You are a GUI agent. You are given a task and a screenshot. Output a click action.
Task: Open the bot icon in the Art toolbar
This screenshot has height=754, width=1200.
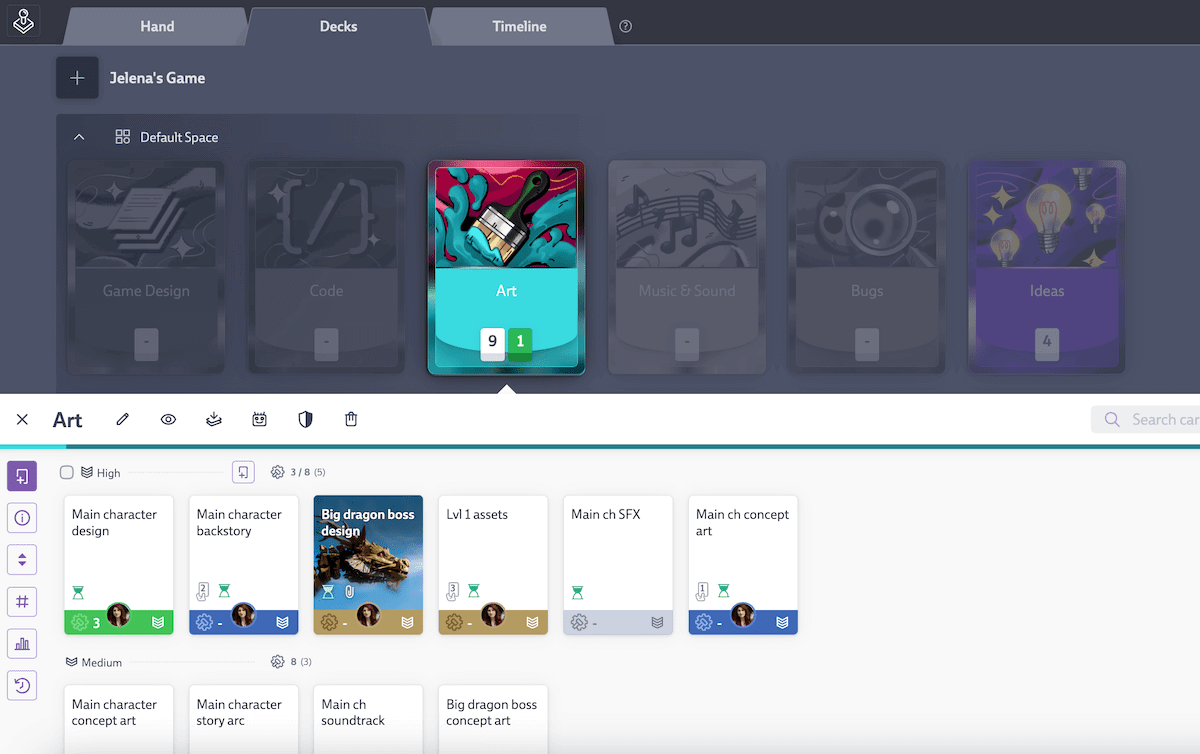pos(259,419)
